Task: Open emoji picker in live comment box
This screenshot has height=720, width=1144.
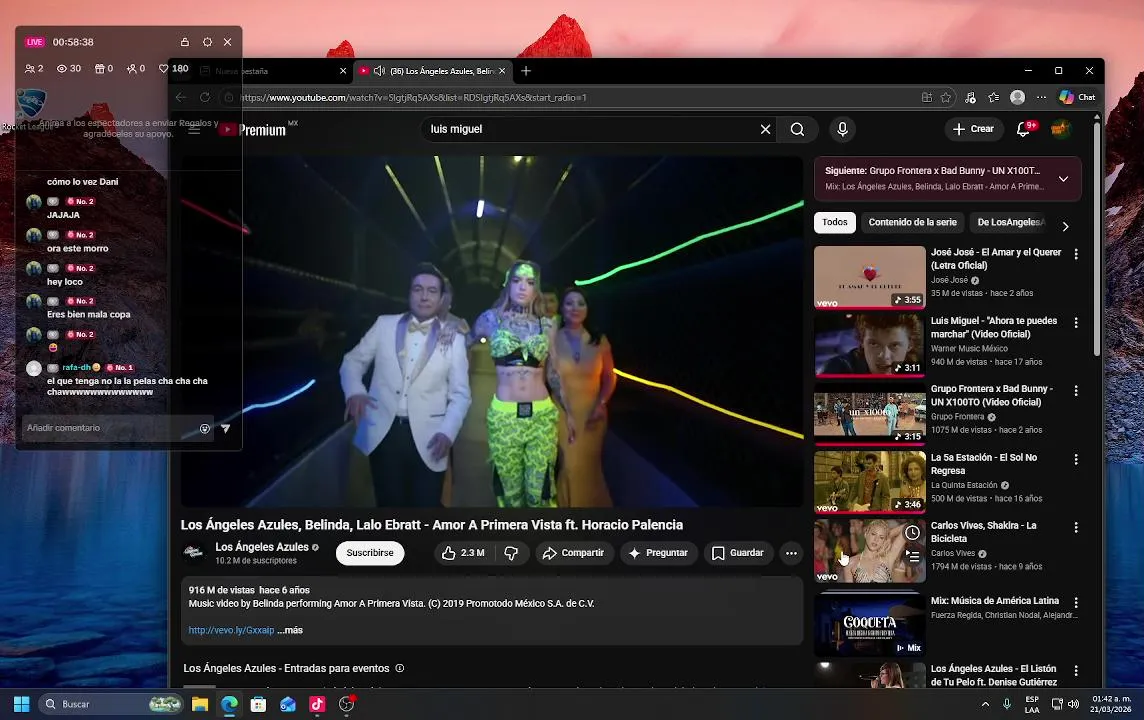Action: pyautogui.click(x=205, y=429)
